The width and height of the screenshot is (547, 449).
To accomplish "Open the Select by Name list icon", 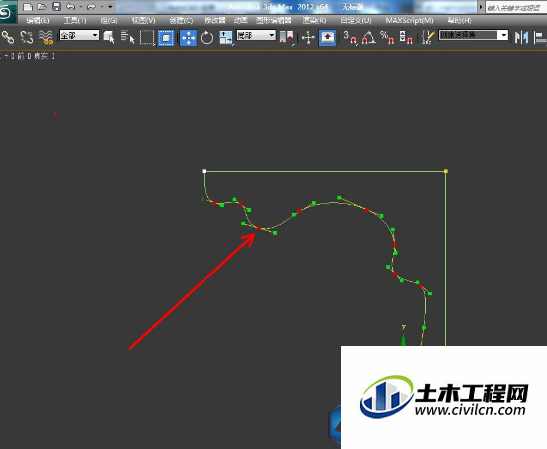I will pyautogui.click(x=128, y=37).
